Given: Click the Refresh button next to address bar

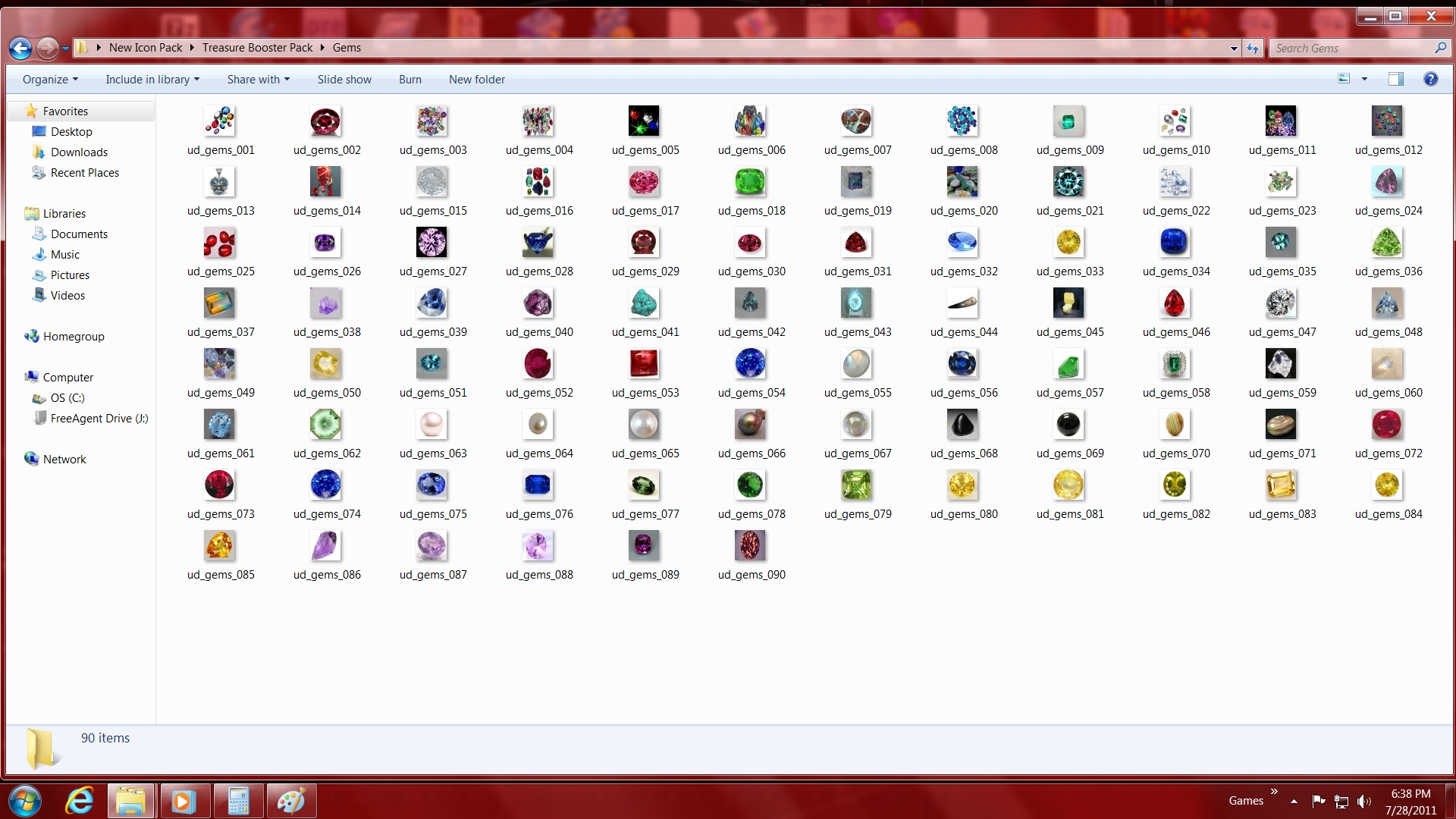Looking at the screenshot, I should click(x=1253, y=49).
